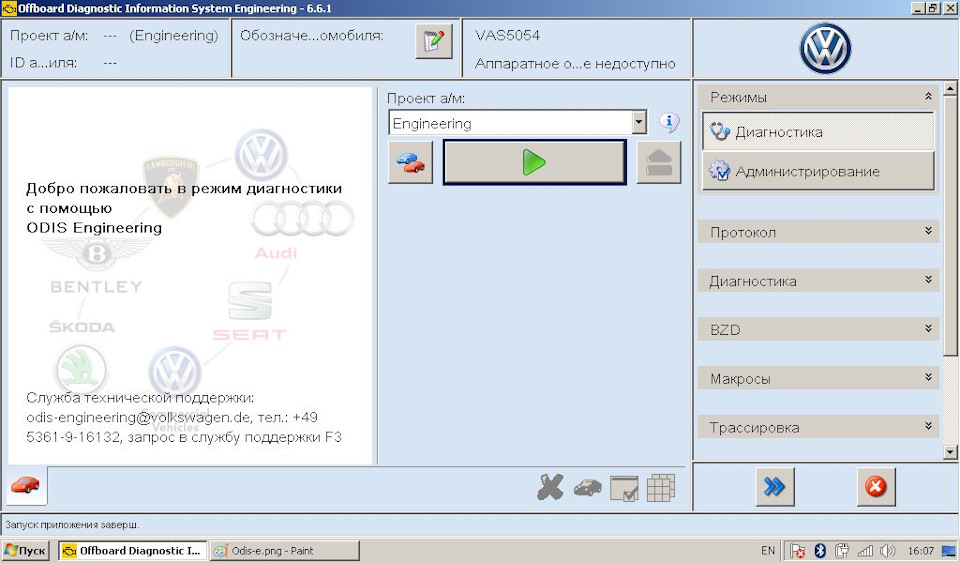Image resolution: width=960 pixels, height=563 pixels.
Task: Switch to Offboard Diagnostic taskbar item
Action: point(133,550)
